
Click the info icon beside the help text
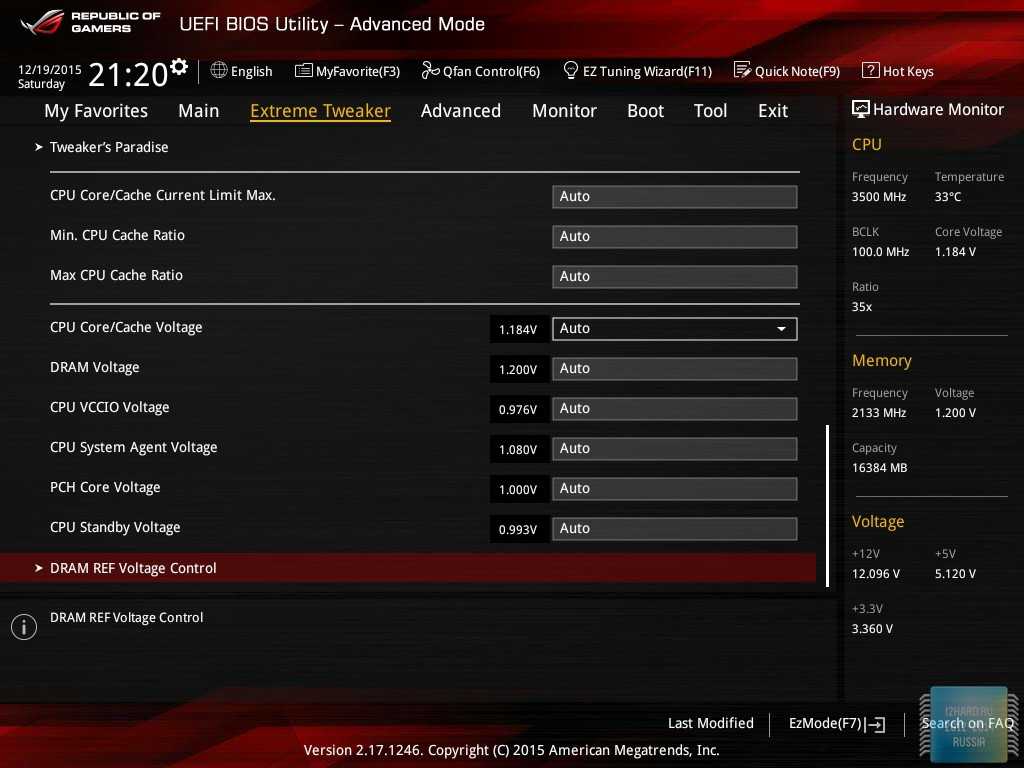[x=24, y=627]
